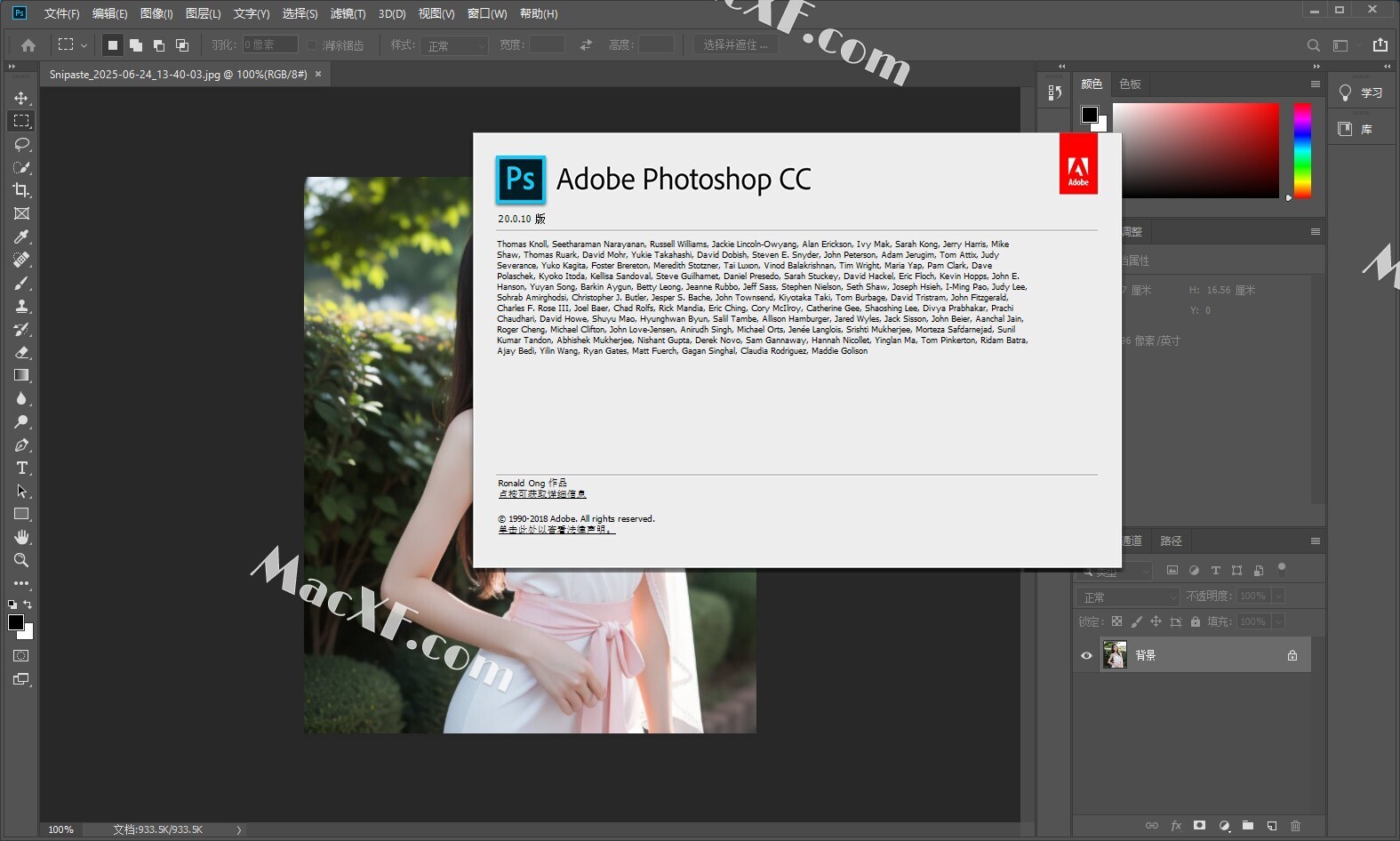Change screen mode icon in toolbar
This screenshot has width=1400, height=841.
click(21, 679)
